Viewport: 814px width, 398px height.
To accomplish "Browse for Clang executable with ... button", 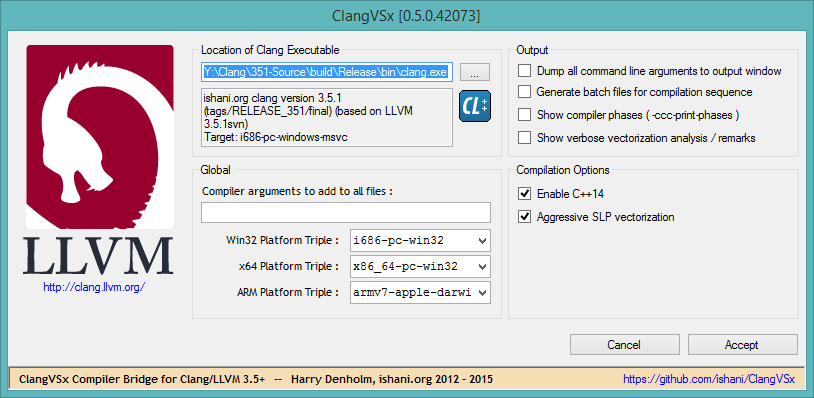I will pyautogui.click(x=474, y=72).
